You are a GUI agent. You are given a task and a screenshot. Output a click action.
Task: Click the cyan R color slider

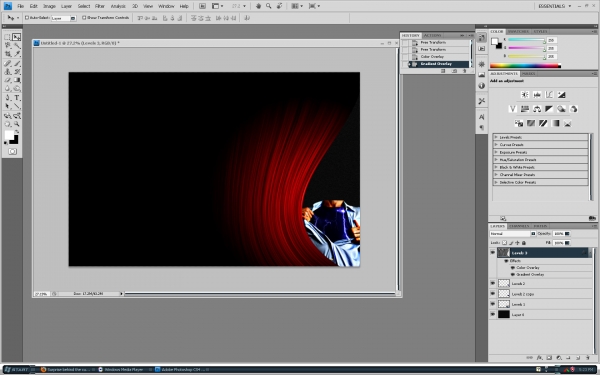[527, 40]
